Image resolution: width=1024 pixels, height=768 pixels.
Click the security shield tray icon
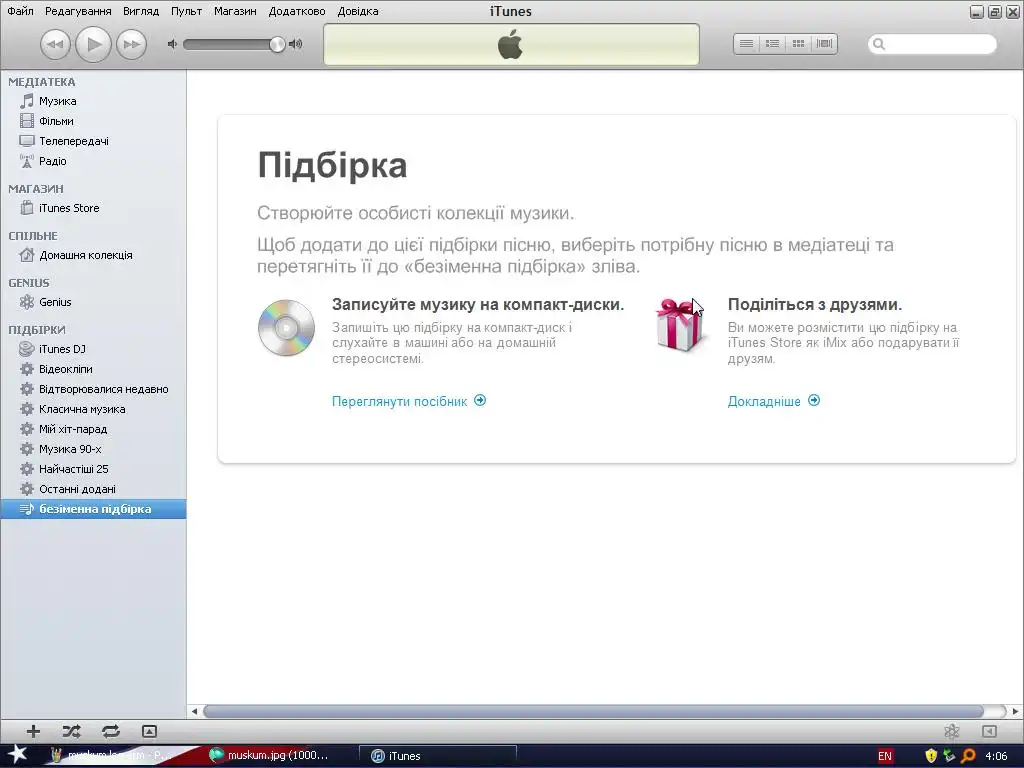(x=931, y=756)
